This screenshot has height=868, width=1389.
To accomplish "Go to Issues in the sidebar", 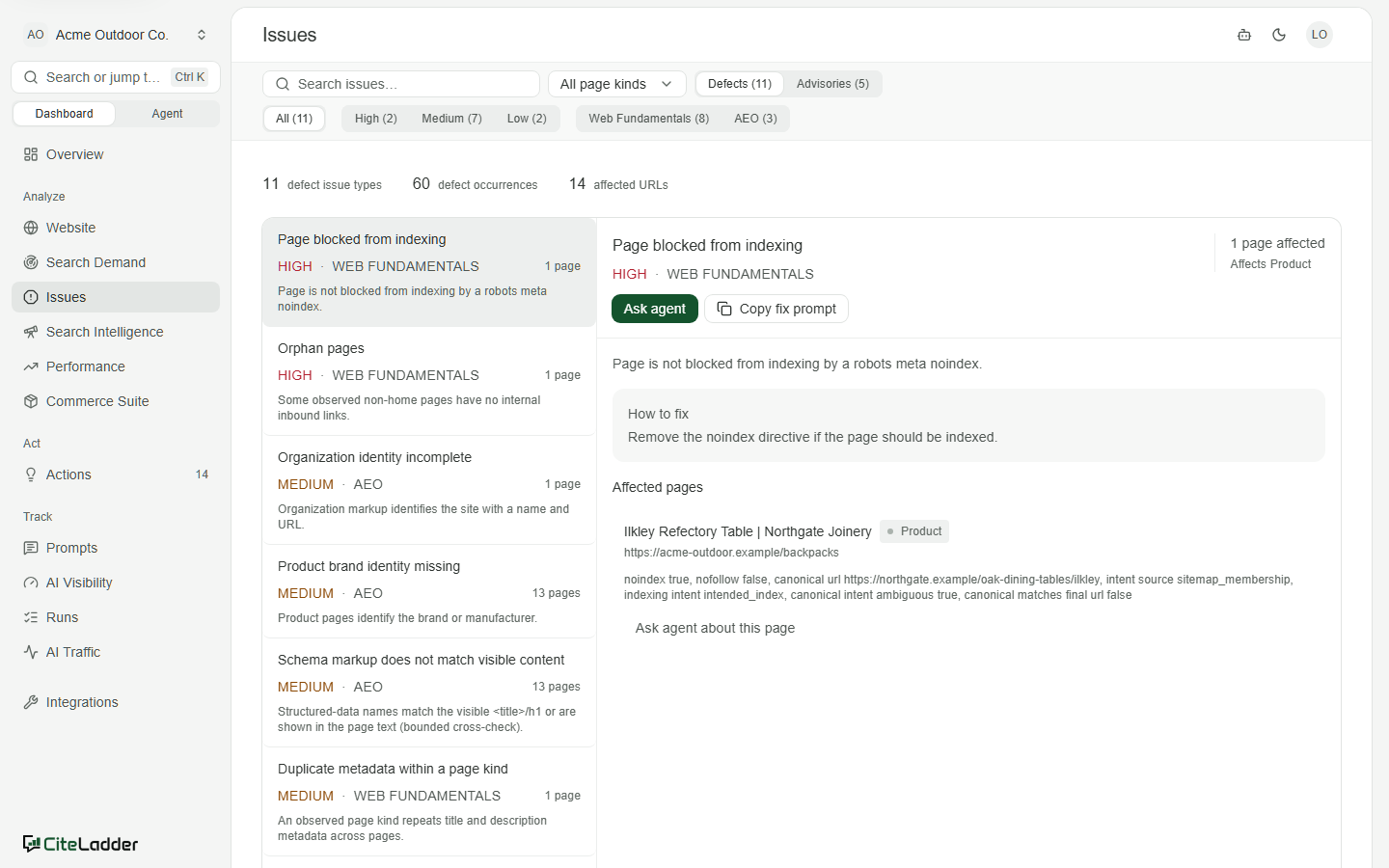I will 116,297.
